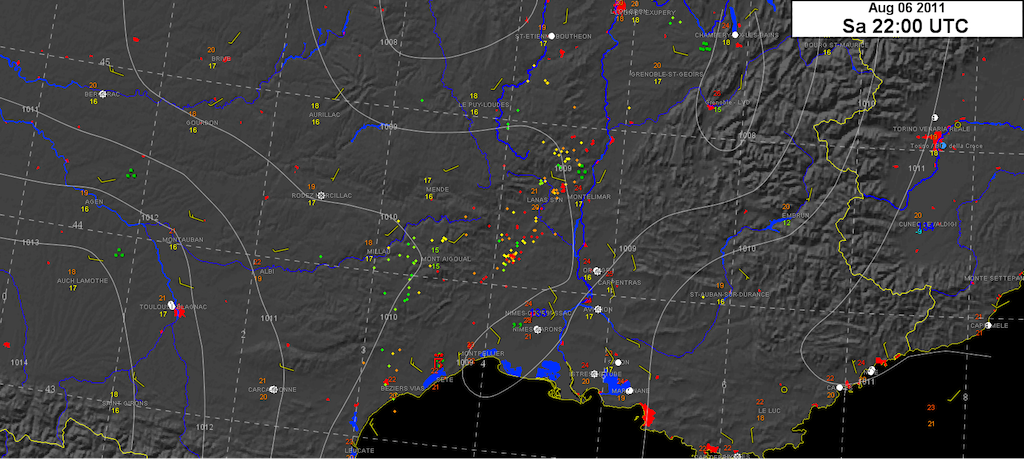Image resolution: width=1024 pixels, height=459 pixels.
Task: Click the SETE station name
Action: point(444,379)
